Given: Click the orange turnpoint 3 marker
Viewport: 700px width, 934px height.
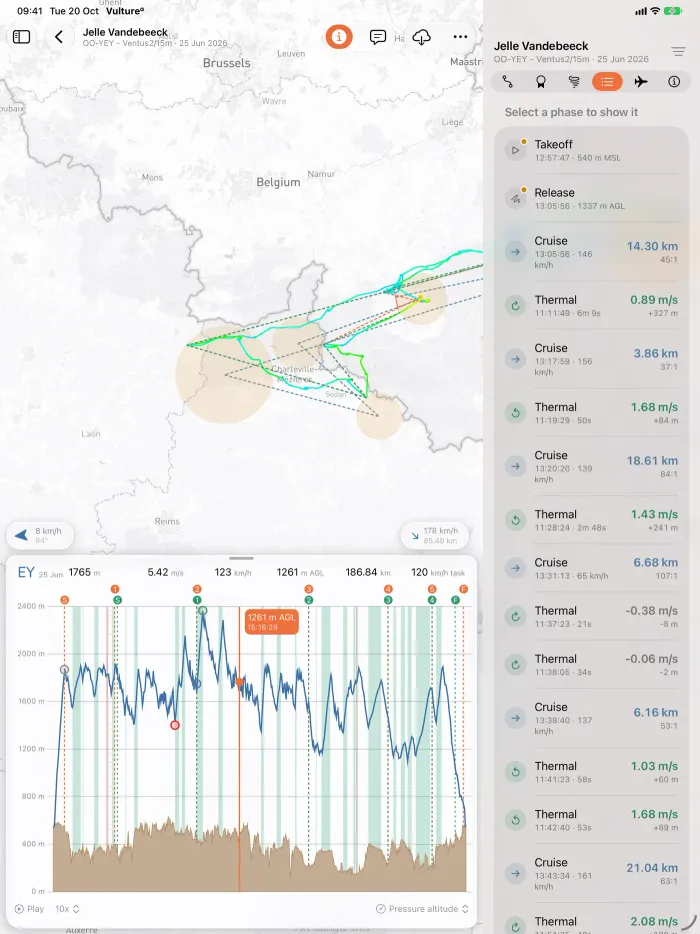Looking at the screenshot, I should 309,589.
